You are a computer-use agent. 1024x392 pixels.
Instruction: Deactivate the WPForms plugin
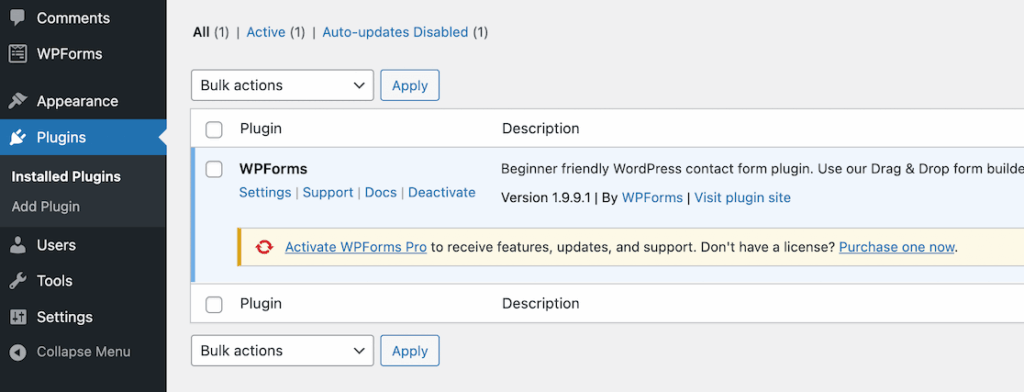(x=442, y=193)
